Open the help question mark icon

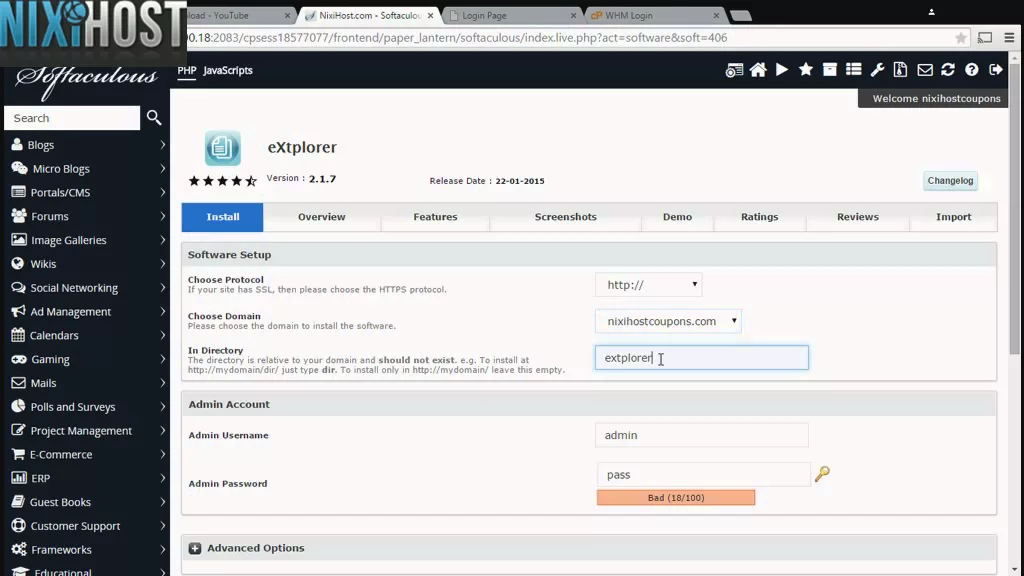pyautogui.click(x=972, y=70)
